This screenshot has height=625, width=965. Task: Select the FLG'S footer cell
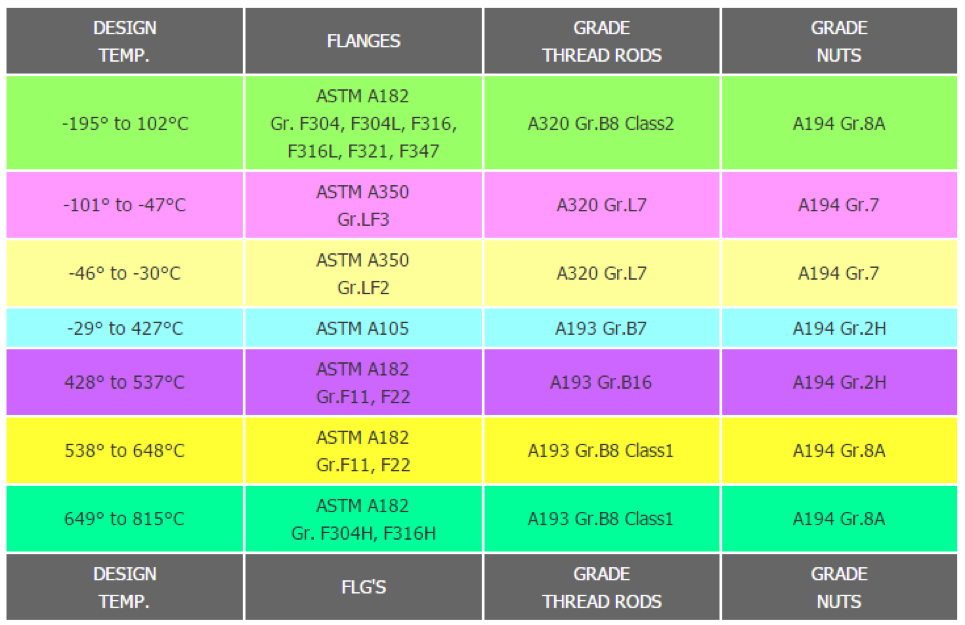point(363,587)
